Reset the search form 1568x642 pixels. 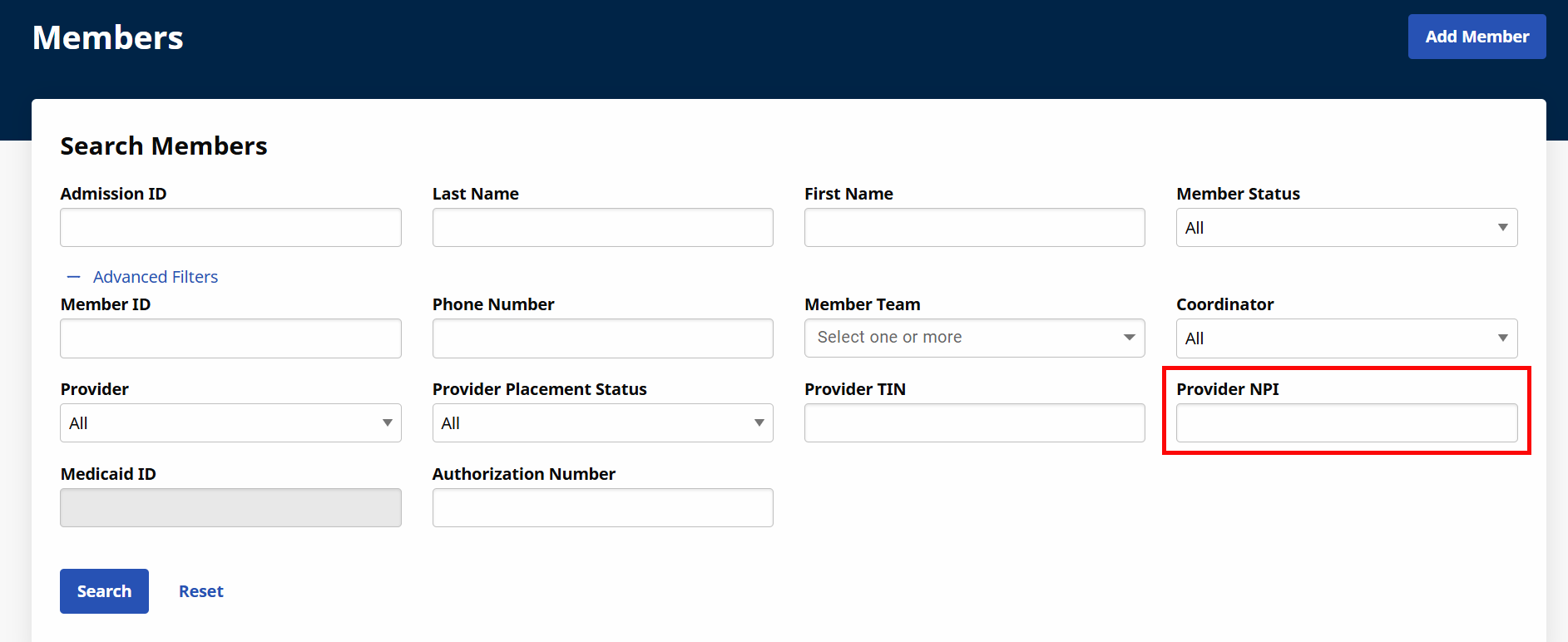(x=200, y=591)
